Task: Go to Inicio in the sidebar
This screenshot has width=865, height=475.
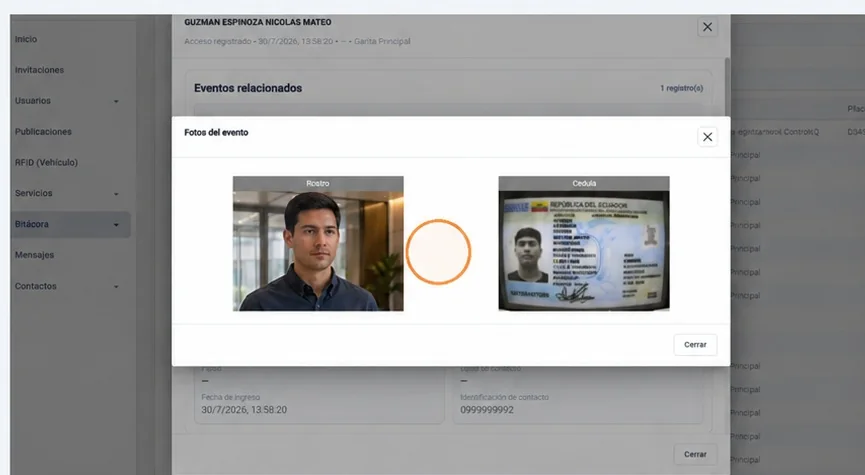Action: (26, 39)
